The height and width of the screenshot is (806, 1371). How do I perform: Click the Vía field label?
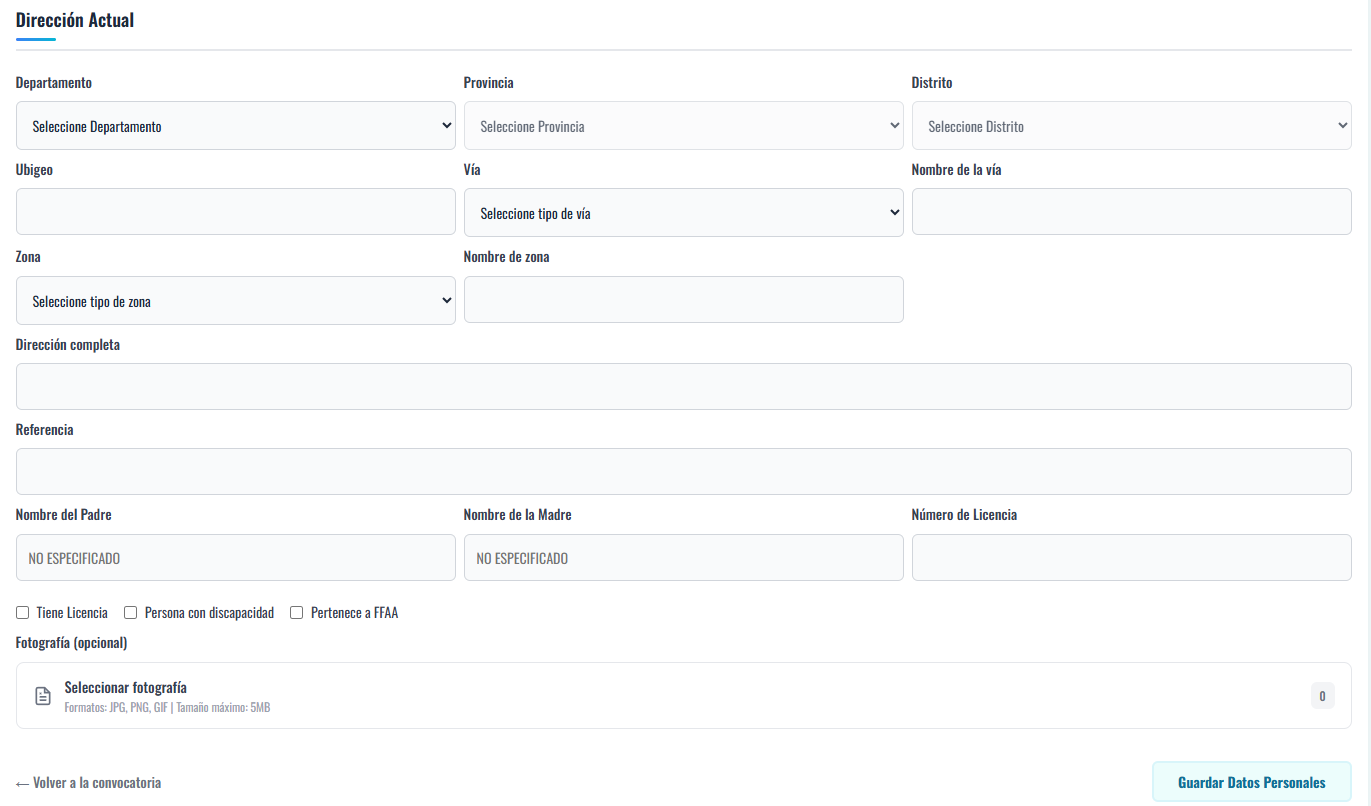click(472, 170)
